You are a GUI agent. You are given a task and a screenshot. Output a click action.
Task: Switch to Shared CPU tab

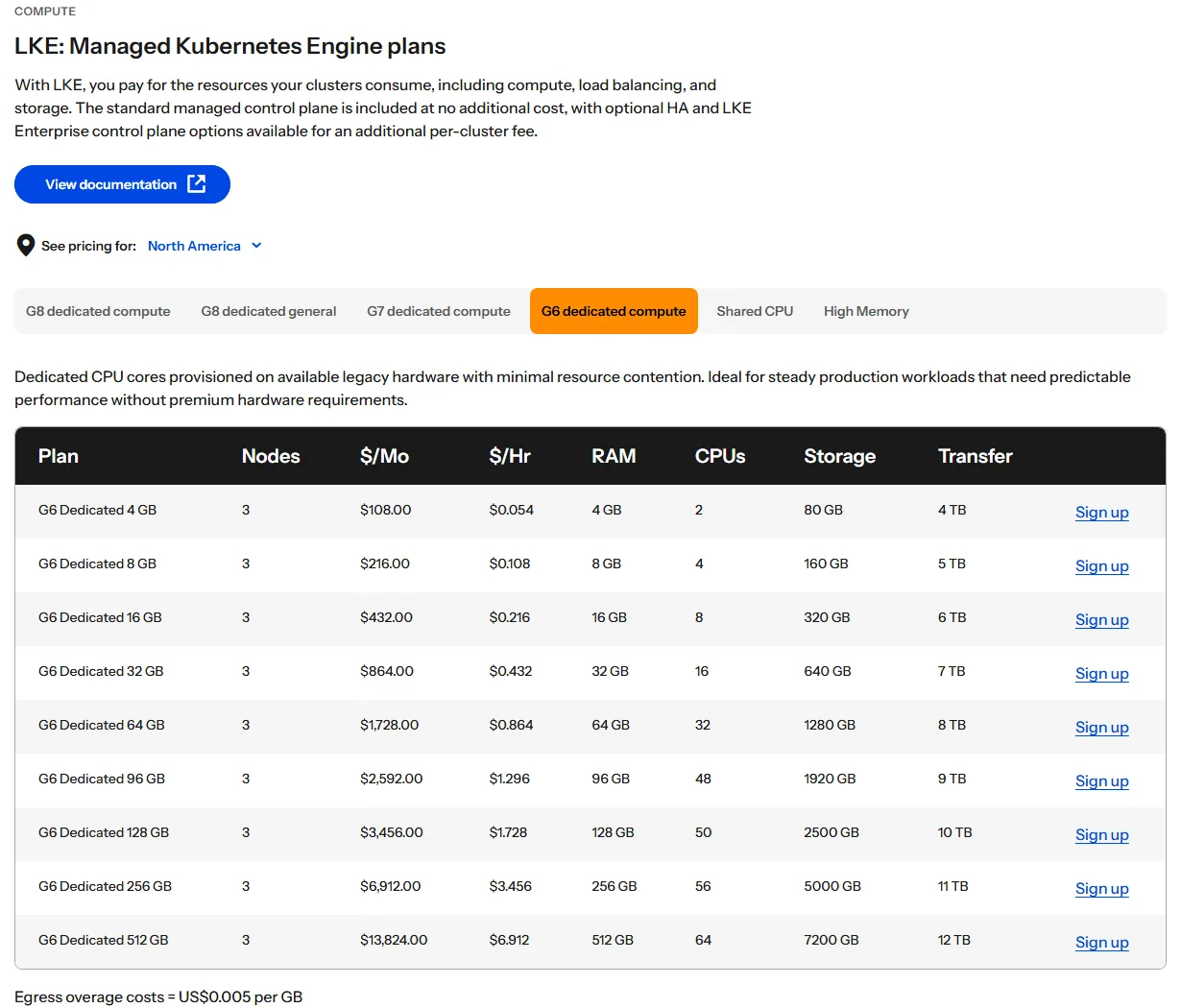coord(755,311)
